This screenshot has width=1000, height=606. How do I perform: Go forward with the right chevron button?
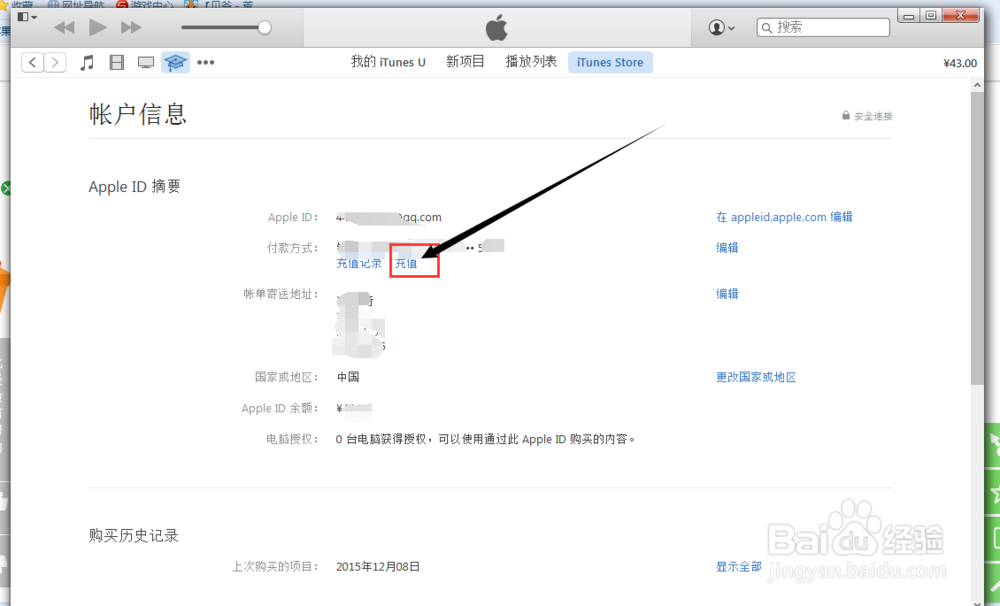[x=55, y=63]
